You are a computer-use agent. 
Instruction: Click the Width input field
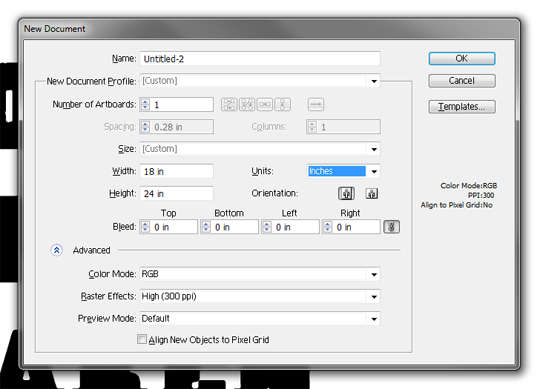point(176,171)
